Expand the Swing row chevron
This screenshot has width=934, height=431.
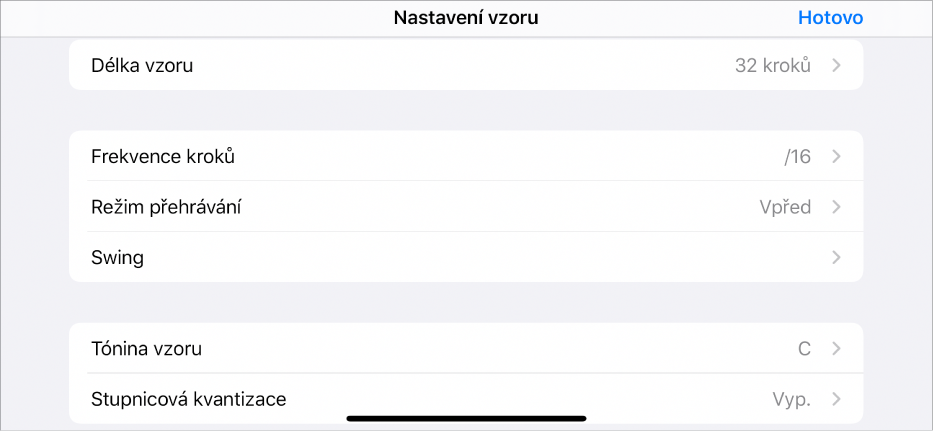pos(836,258)
